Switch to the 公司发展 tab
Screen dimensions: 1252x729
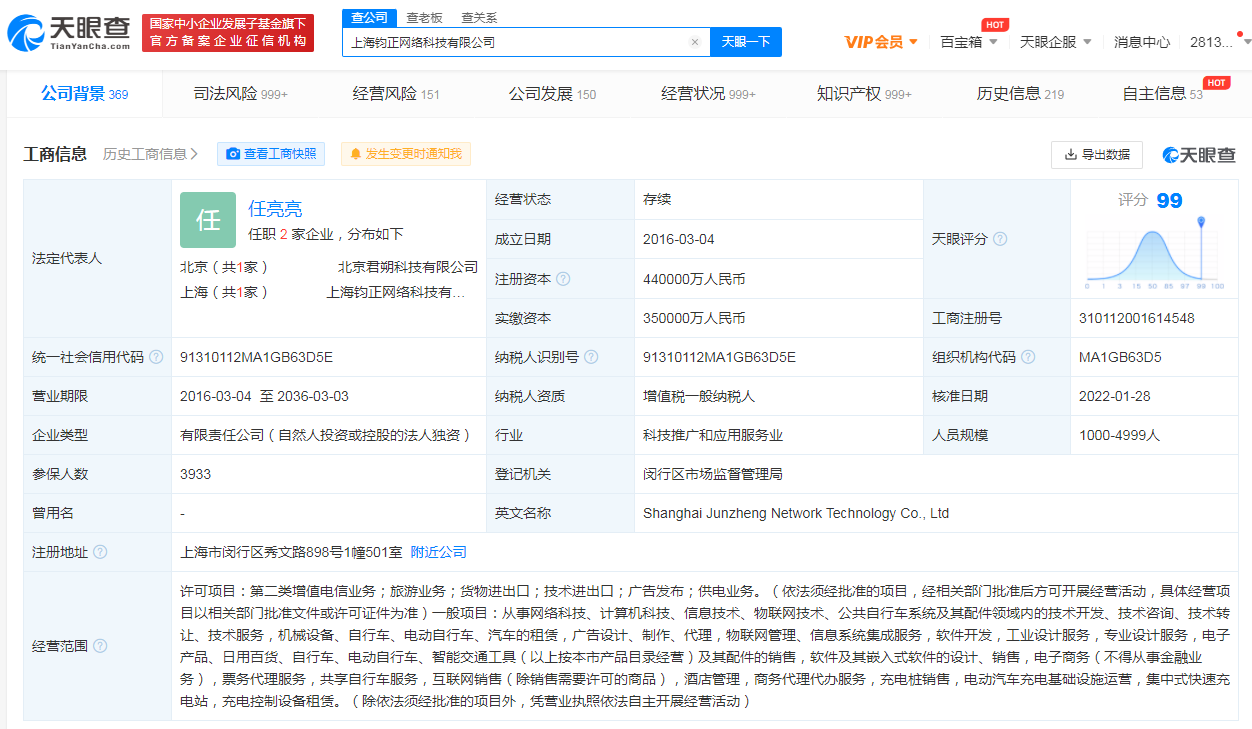coord(552,94)
